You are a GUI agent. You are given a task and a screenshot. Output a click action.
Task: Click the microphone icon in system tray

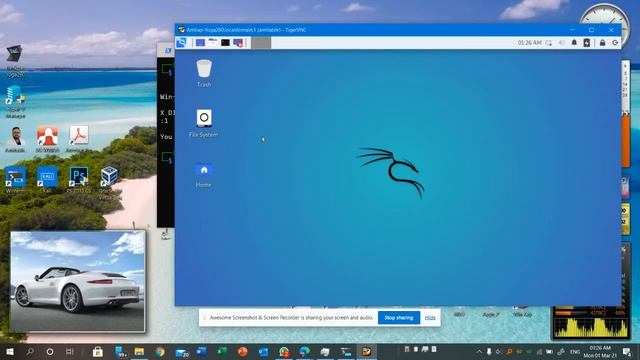(x=489, y=351)
